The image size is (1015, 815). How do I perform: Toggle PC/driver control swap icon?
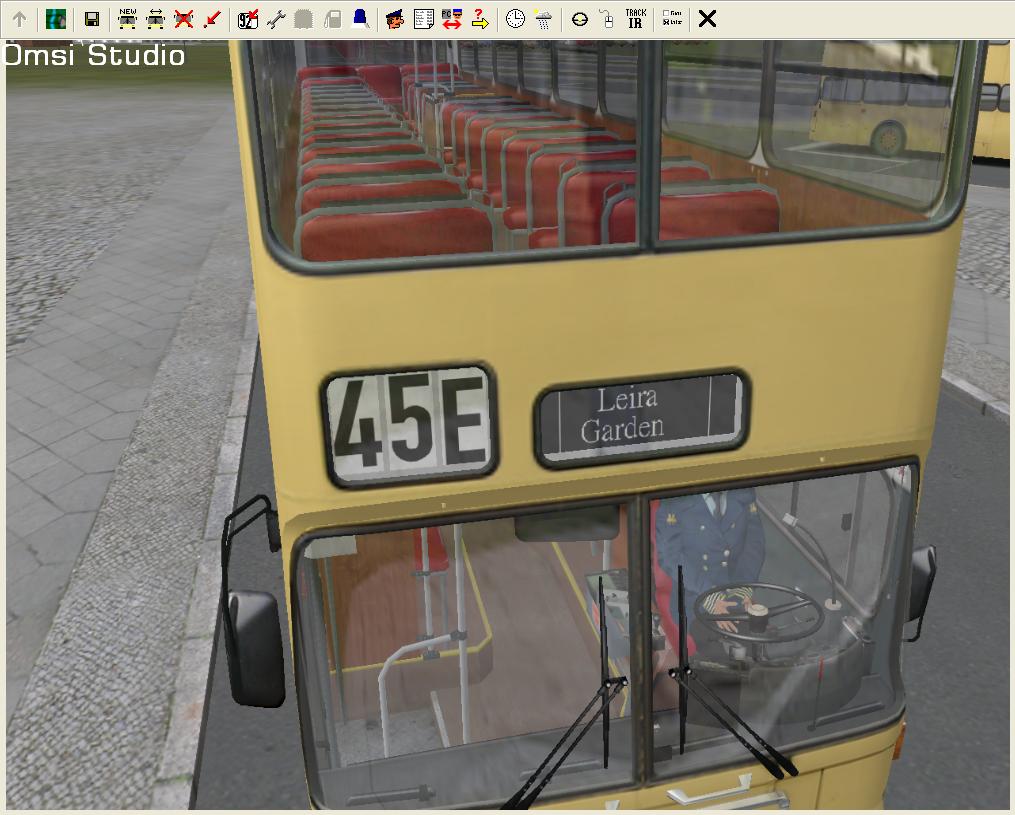click(451, 19)
